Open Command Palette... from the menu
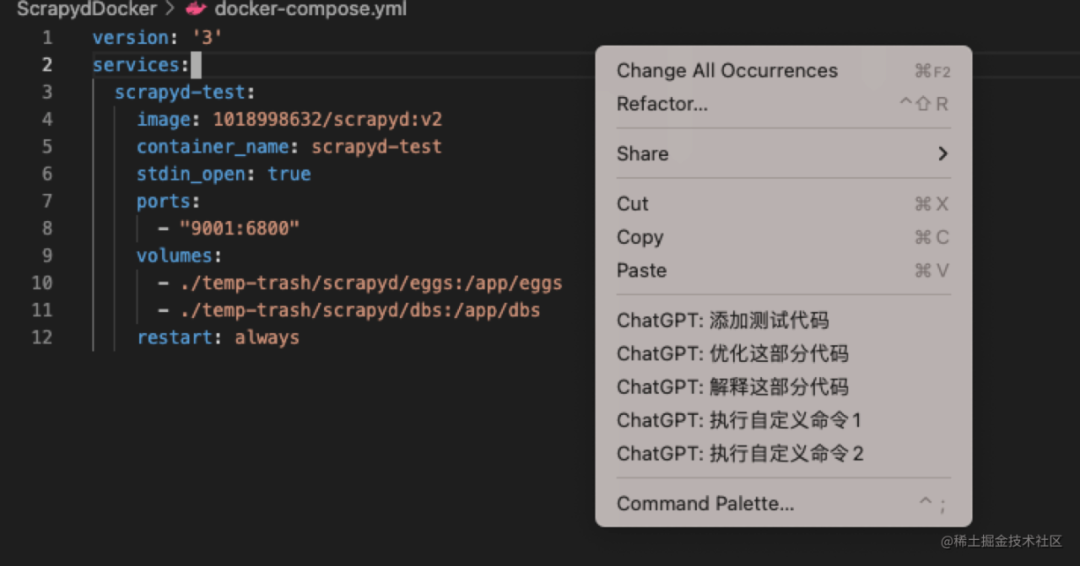The image size is (1080, 566). (x=705, y=504)
